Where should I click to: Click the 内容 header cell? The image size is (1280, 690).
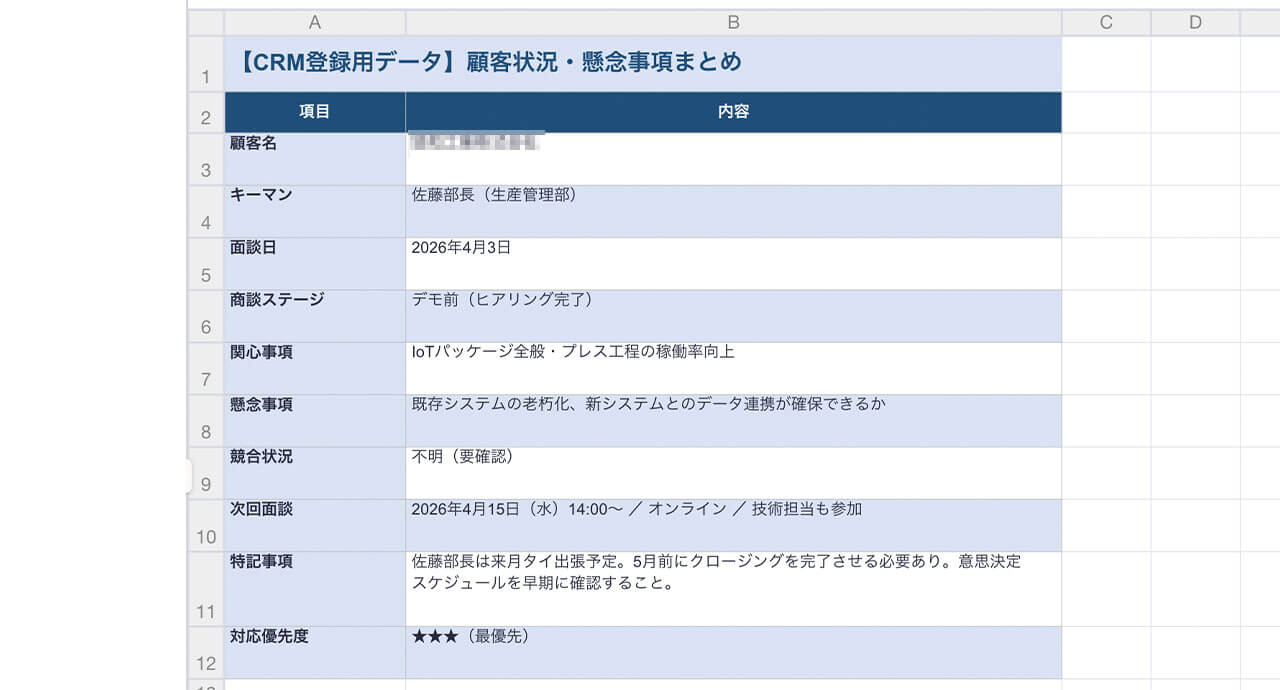pyautogui.click(x=733, y=112)
